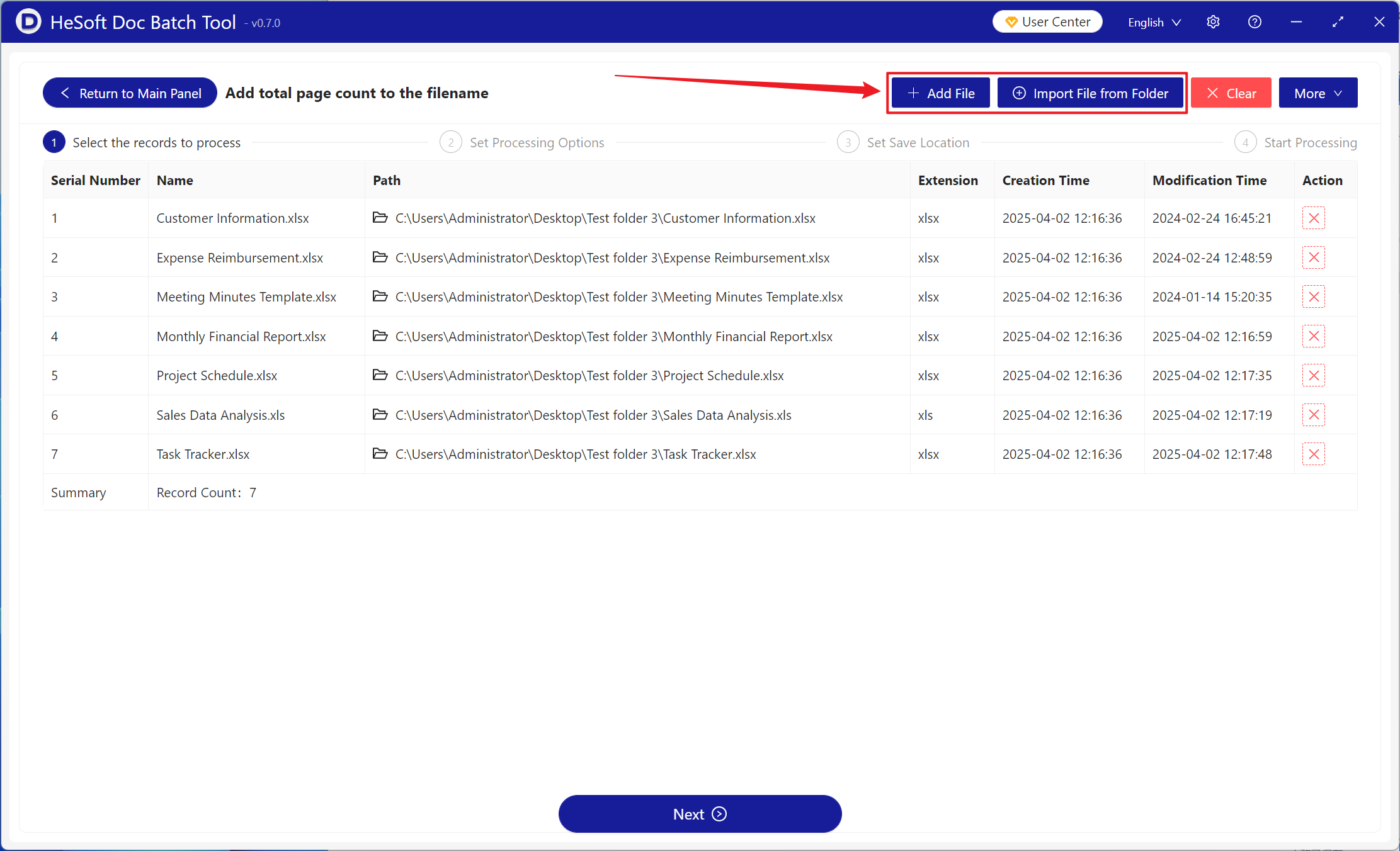Open folder icon for Project Schedule path
This screenshot has width=1400, height=851.
(x=380, y=375)
